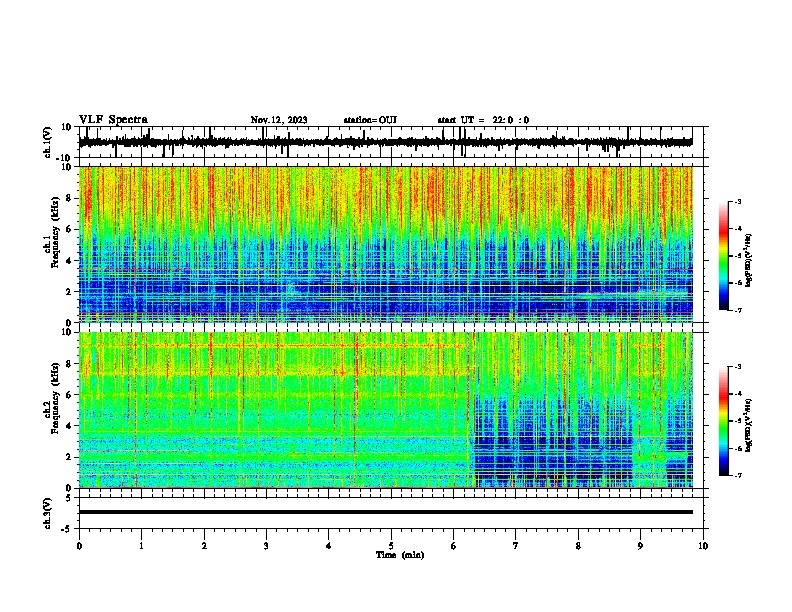Click the ch.3 flat voltage trace

pos(385,512)
